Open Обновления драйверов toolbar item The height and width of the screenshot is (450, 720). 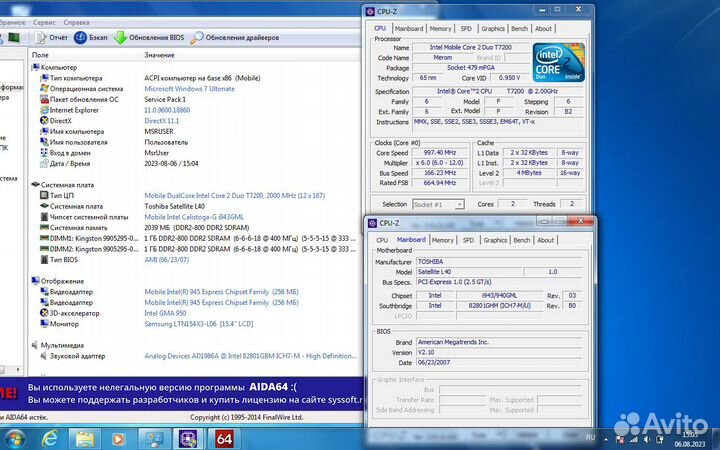pos(234,38)
